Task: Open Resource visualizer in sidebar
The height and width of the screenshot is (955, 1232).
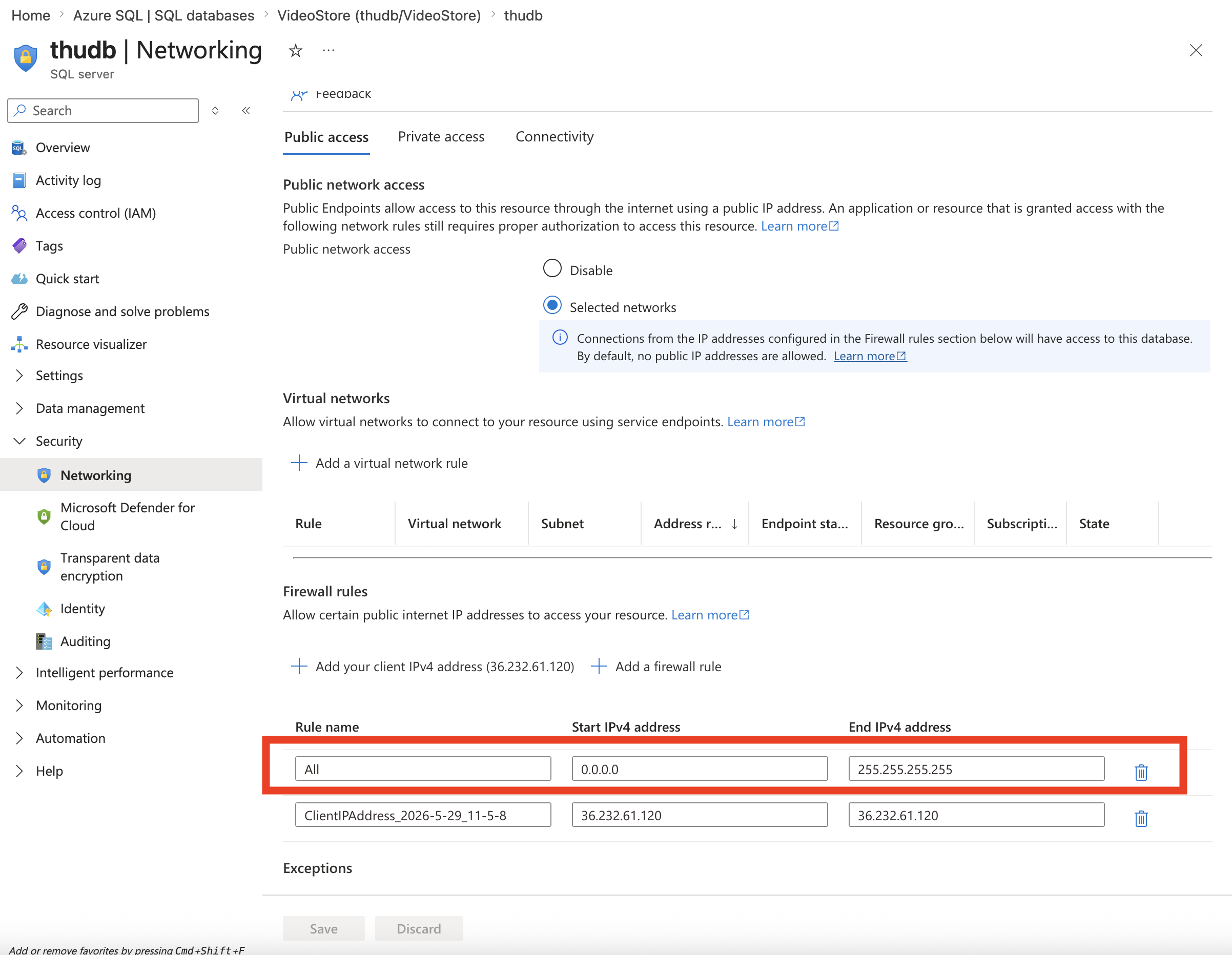Action: point(91,344)
